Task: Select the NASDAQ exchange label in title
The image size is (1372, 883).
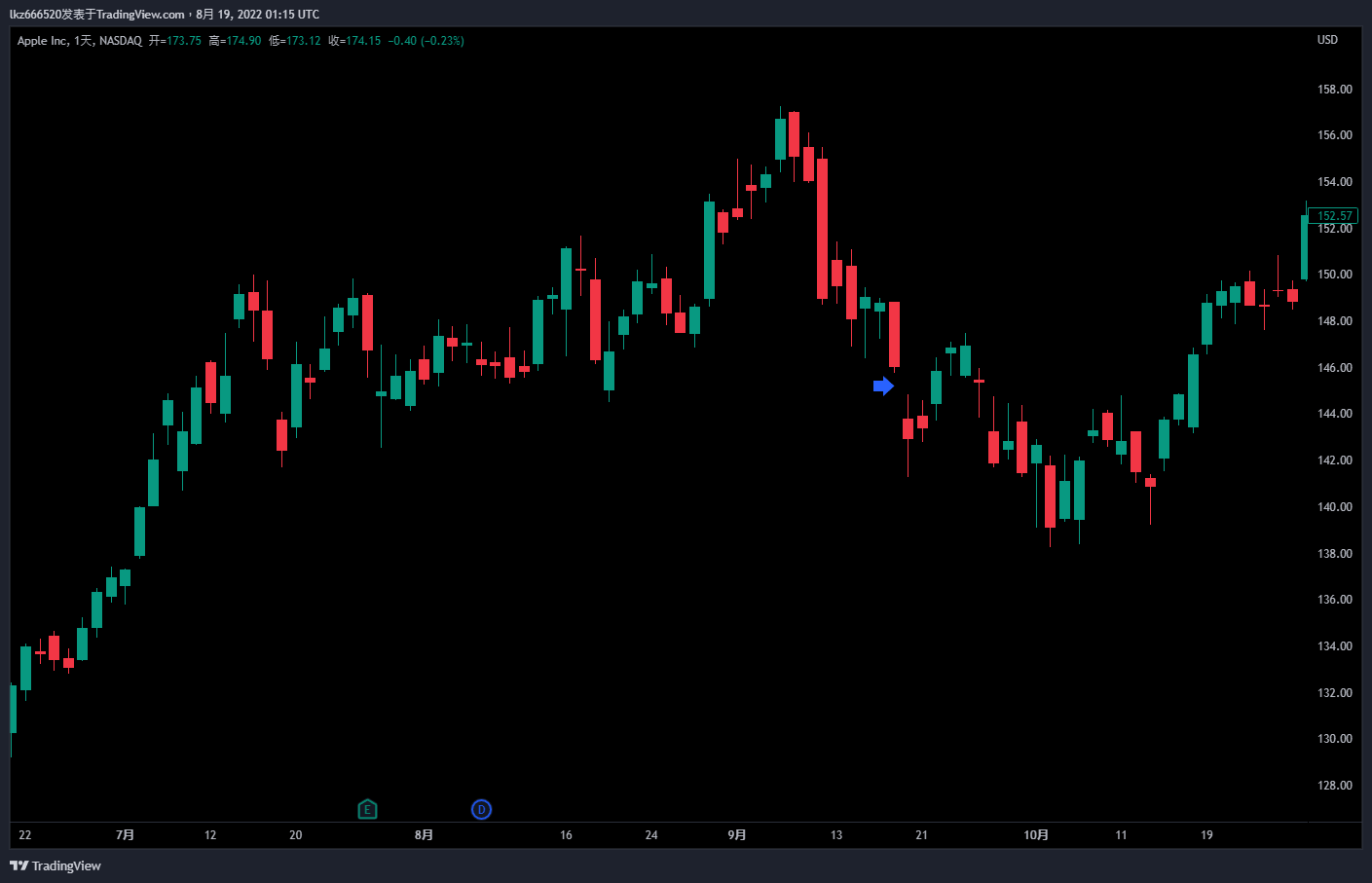Action: [x=121, y=41]
